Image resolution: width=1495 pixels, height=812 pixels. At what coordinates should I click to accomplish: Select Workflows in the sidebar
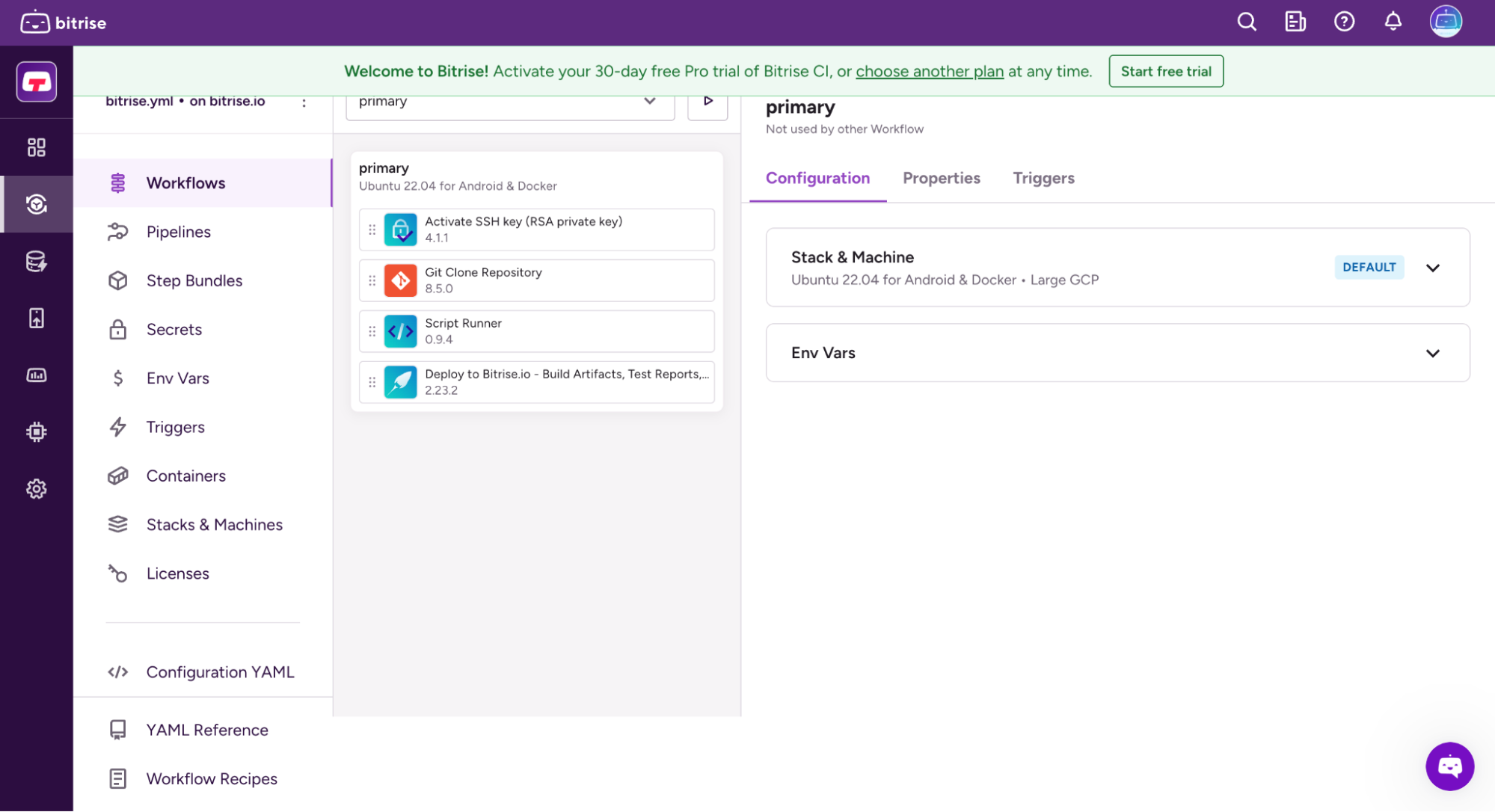(203, 183)
